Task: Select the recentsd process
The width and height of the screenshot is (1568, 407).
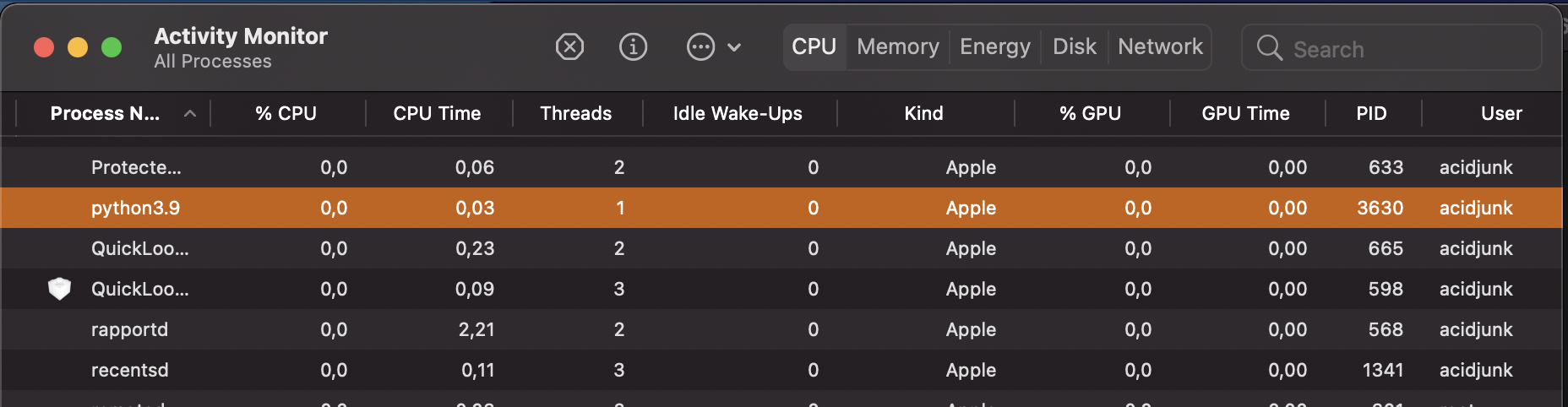Action: click(781, 370)
